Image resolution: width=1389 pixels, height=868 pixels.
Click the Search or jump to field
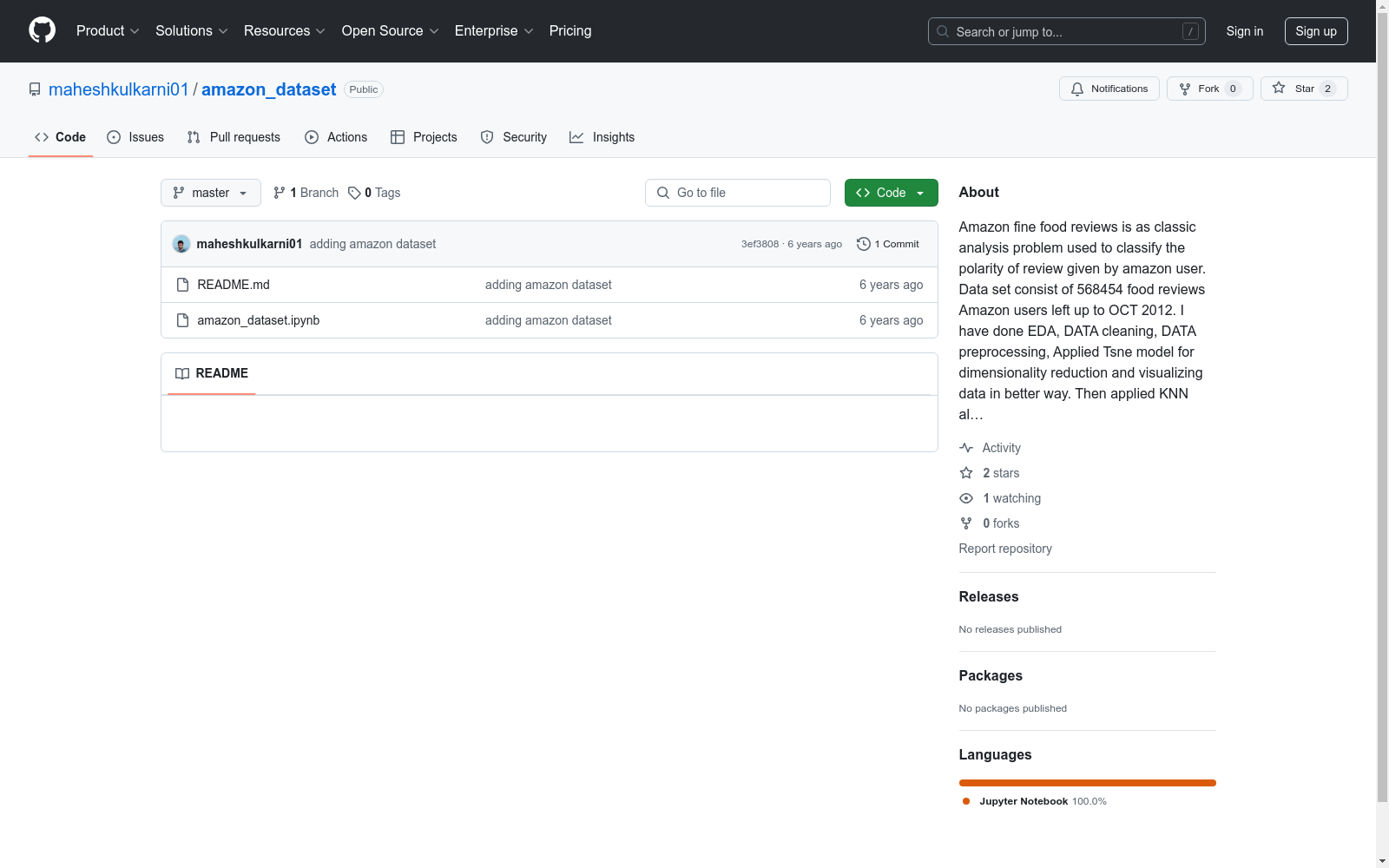tap(1066, 31)
